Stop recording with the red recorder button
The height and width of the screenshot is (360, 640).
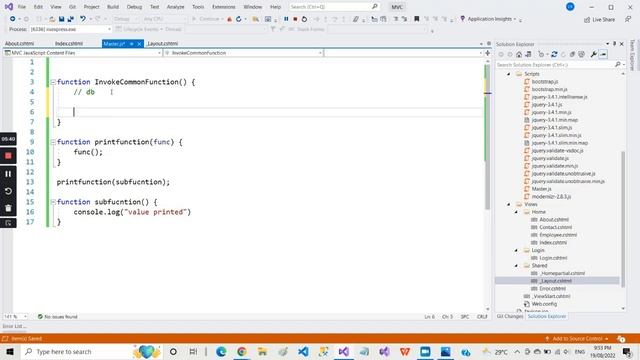pyautogui.click(x=8, y=156)
